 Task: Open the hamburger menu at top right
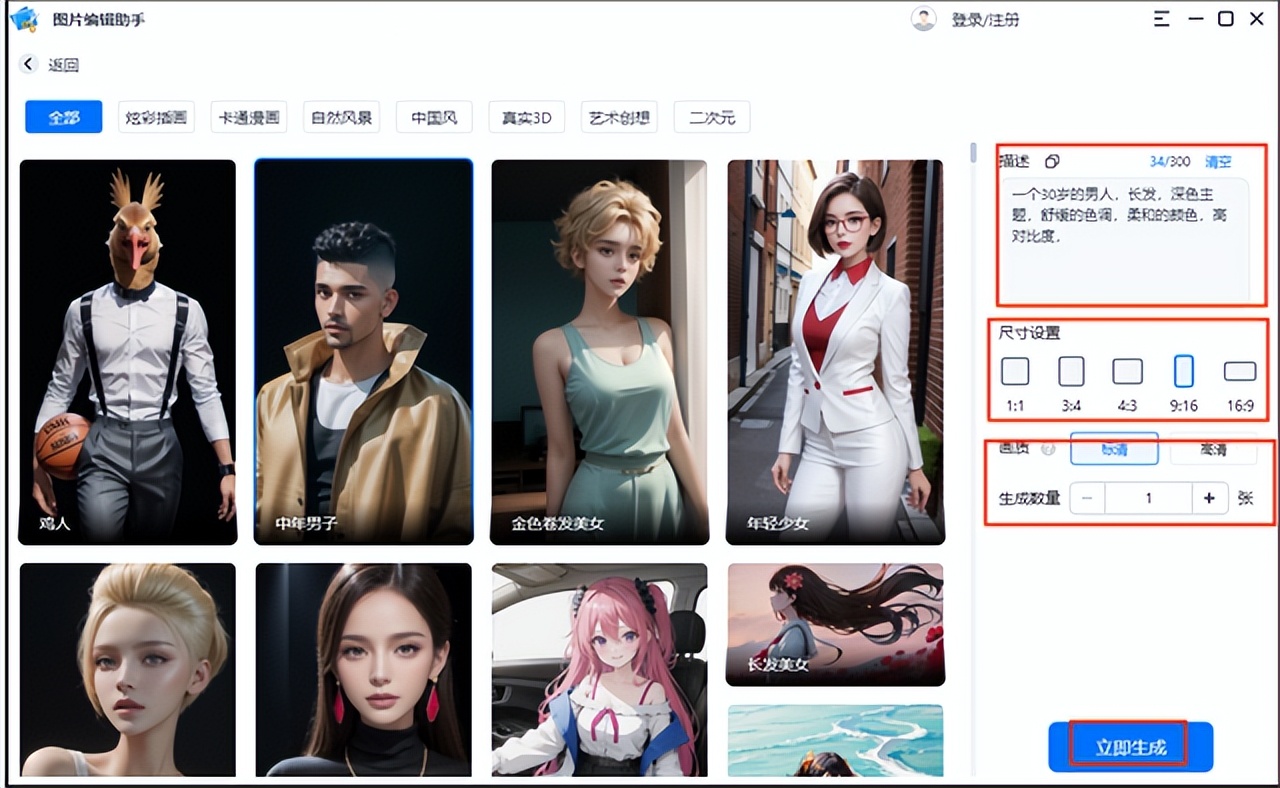tap(1162, 18)
